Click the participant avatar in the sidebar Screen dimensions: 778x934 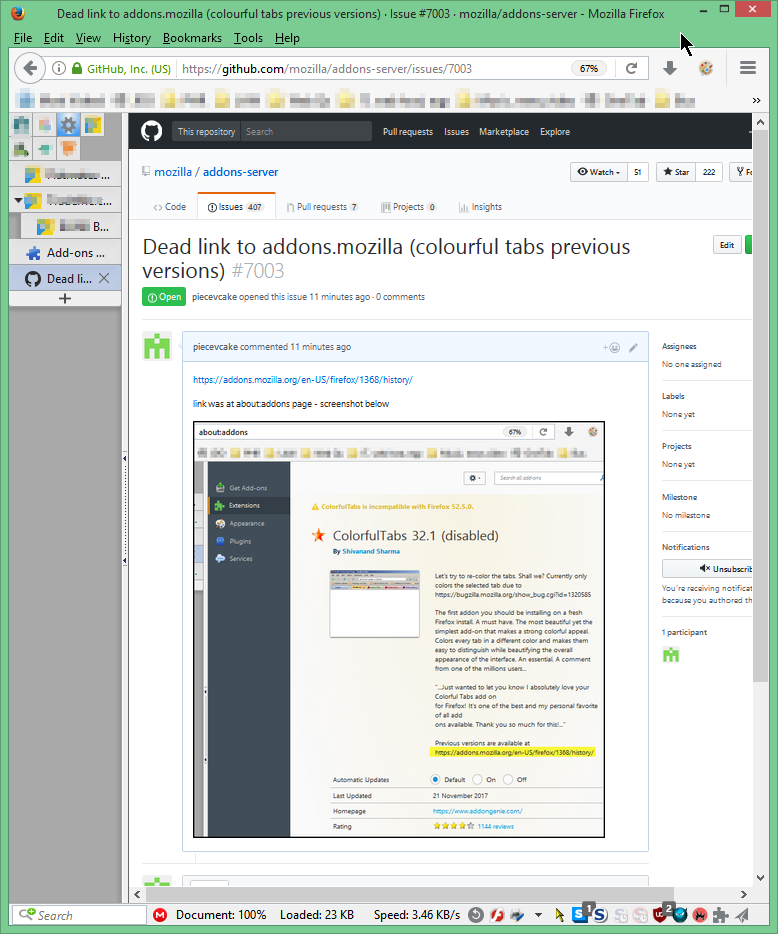671,655
